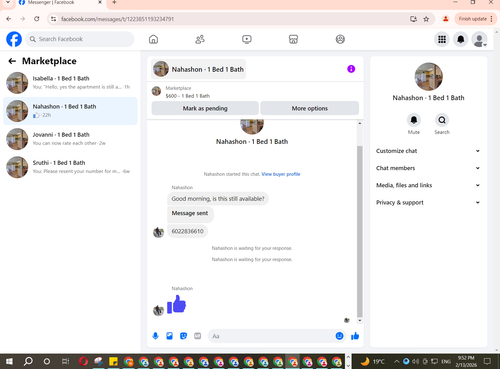This screenshot has width=500, height=369.
Task: Open Windows taskbar search
Action: click(28, 361)
